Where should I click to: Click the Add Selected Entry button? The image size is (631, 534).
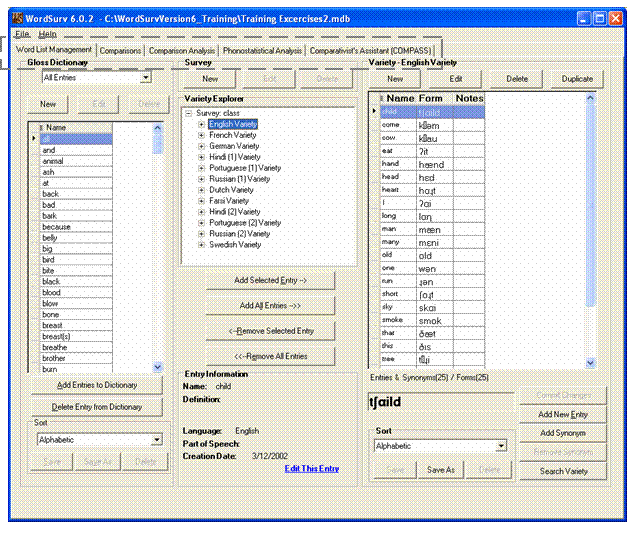[x=270, y=281]
